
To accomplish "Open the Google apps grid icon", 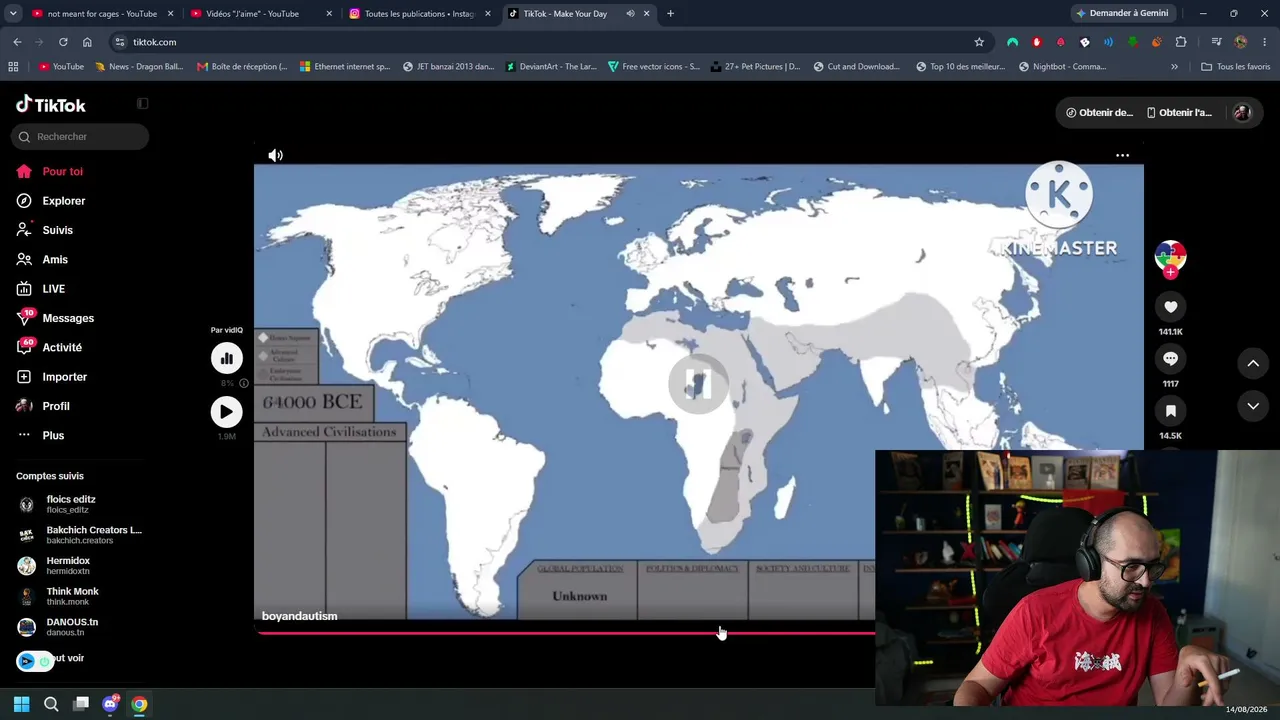I will 13,67.
